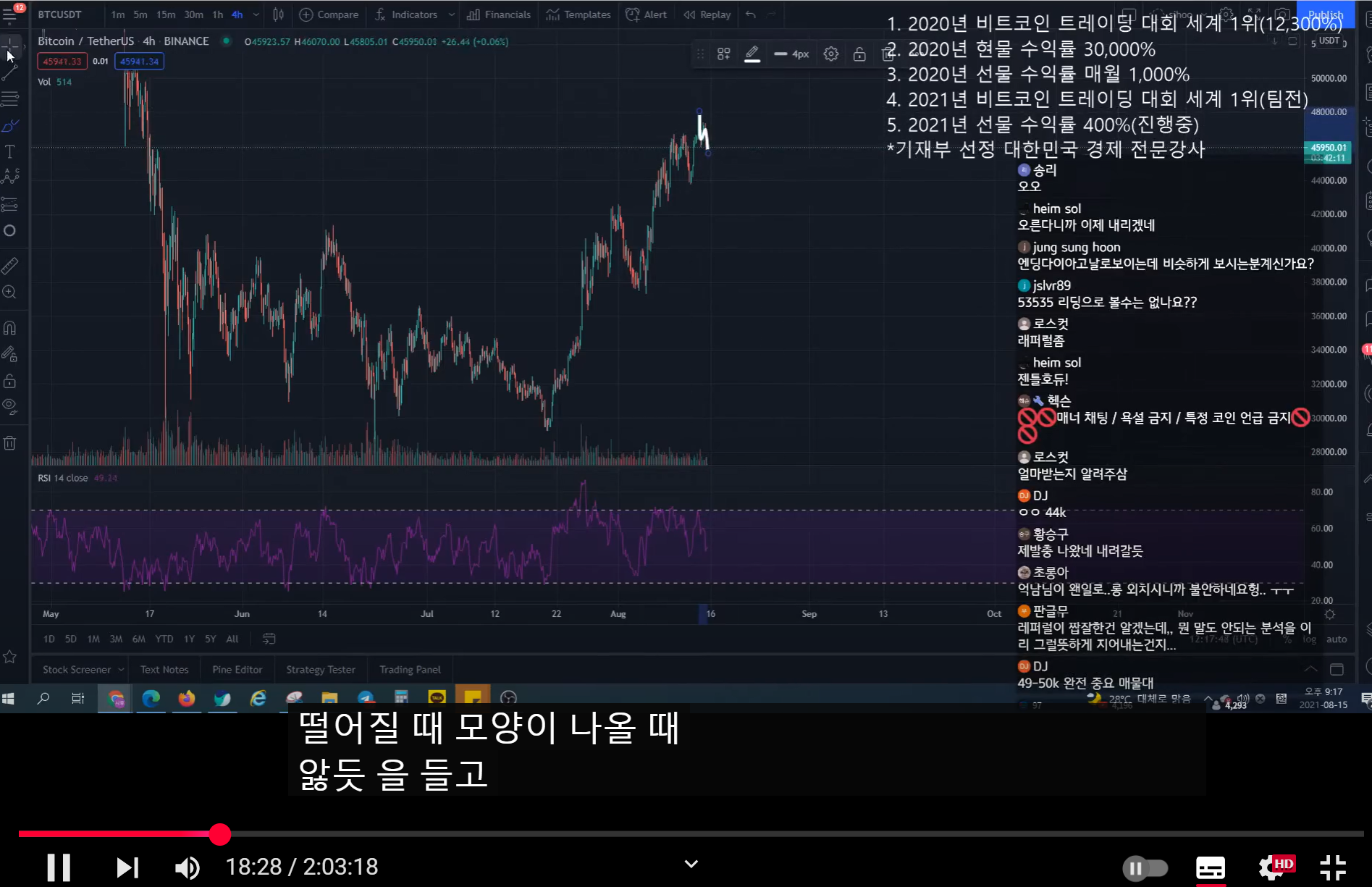1372x887 pixels.
Task: Expand the Stock Screener dropdown
Action: 121,670
